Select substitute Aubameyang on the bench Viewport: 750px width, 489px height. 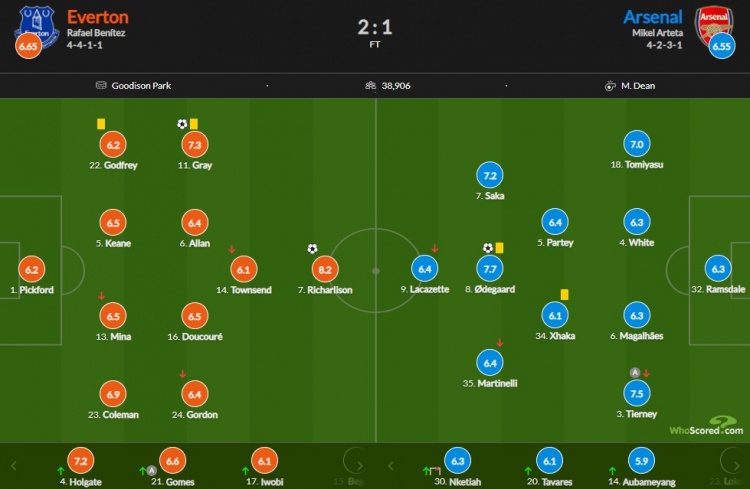pyautogui.click(x=641, y=467)
